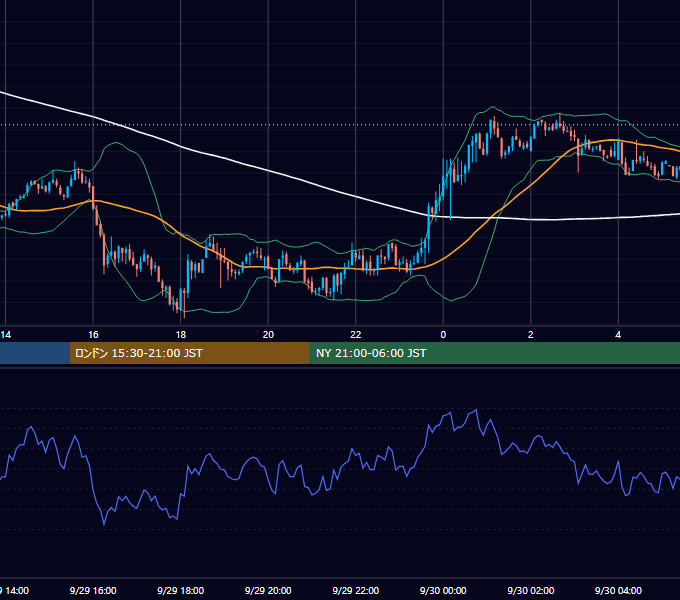Click the 18 hour label on price chart axis
The image size is (680, 600).
coord(181,335)
